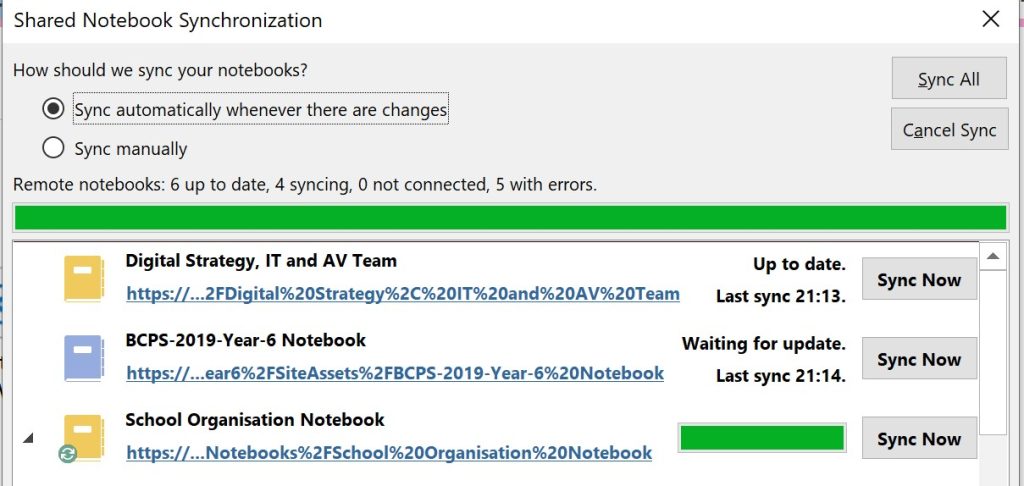1024x486 pixels.
Task: Click the Digital Strategy, IT and AV Team title
Action: pyautogui.click(x=261, y=261)
